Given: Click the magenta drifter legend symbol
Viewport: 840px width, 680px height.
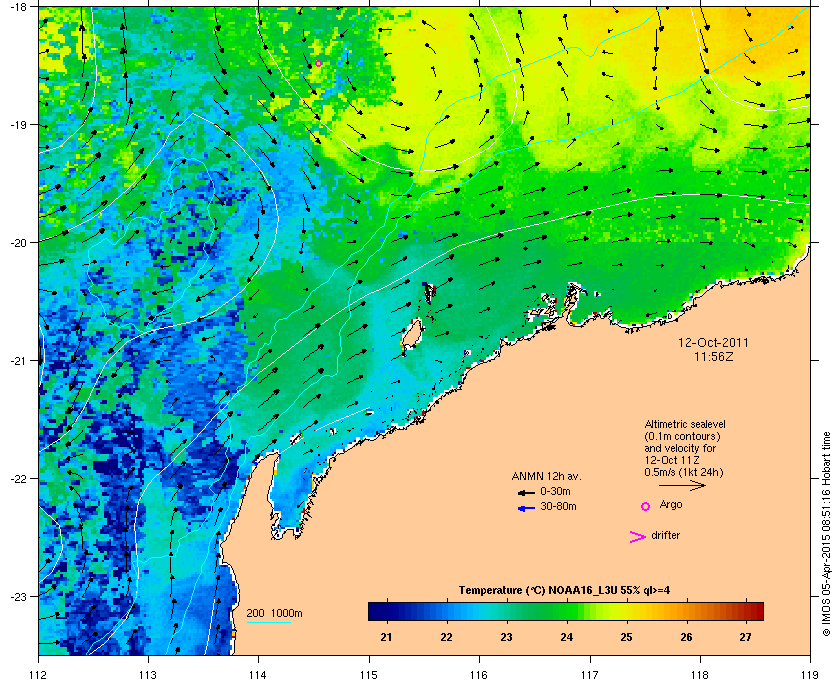Looking at the screenshot, I should (x=637, y=537).
